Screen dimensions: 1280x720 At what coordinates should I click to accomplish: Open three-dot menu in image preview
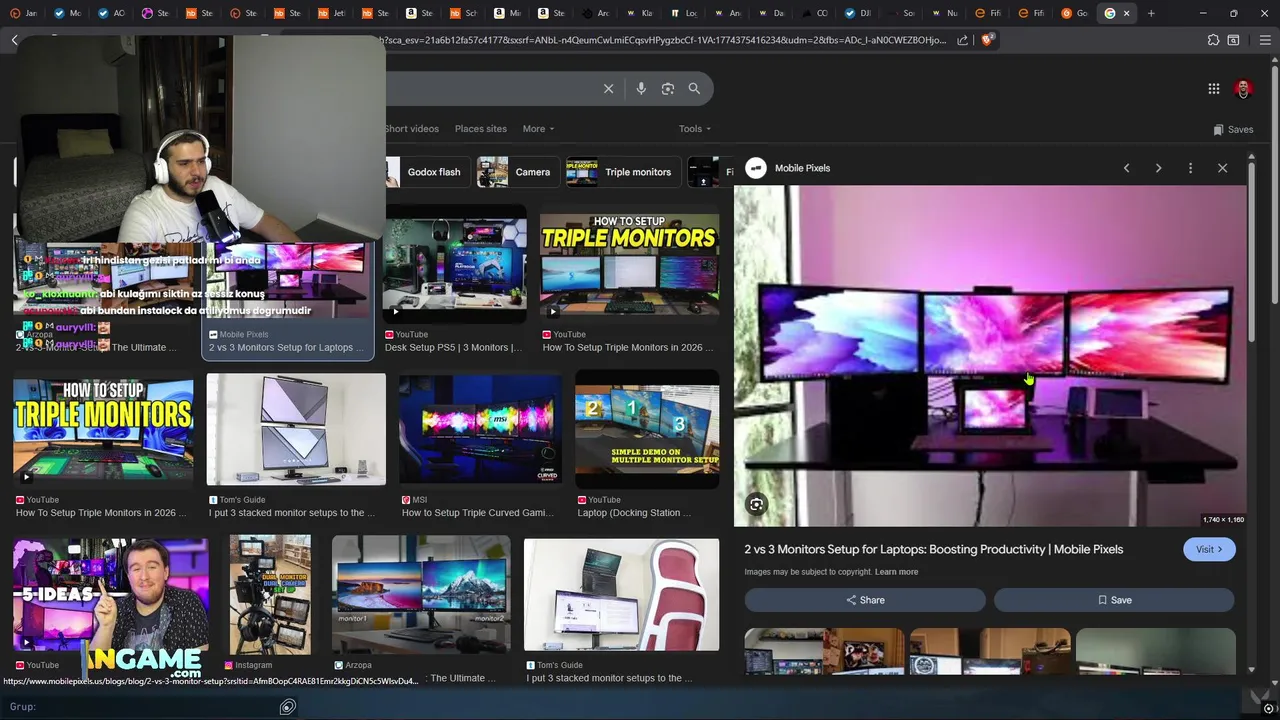coord(1190,168)
